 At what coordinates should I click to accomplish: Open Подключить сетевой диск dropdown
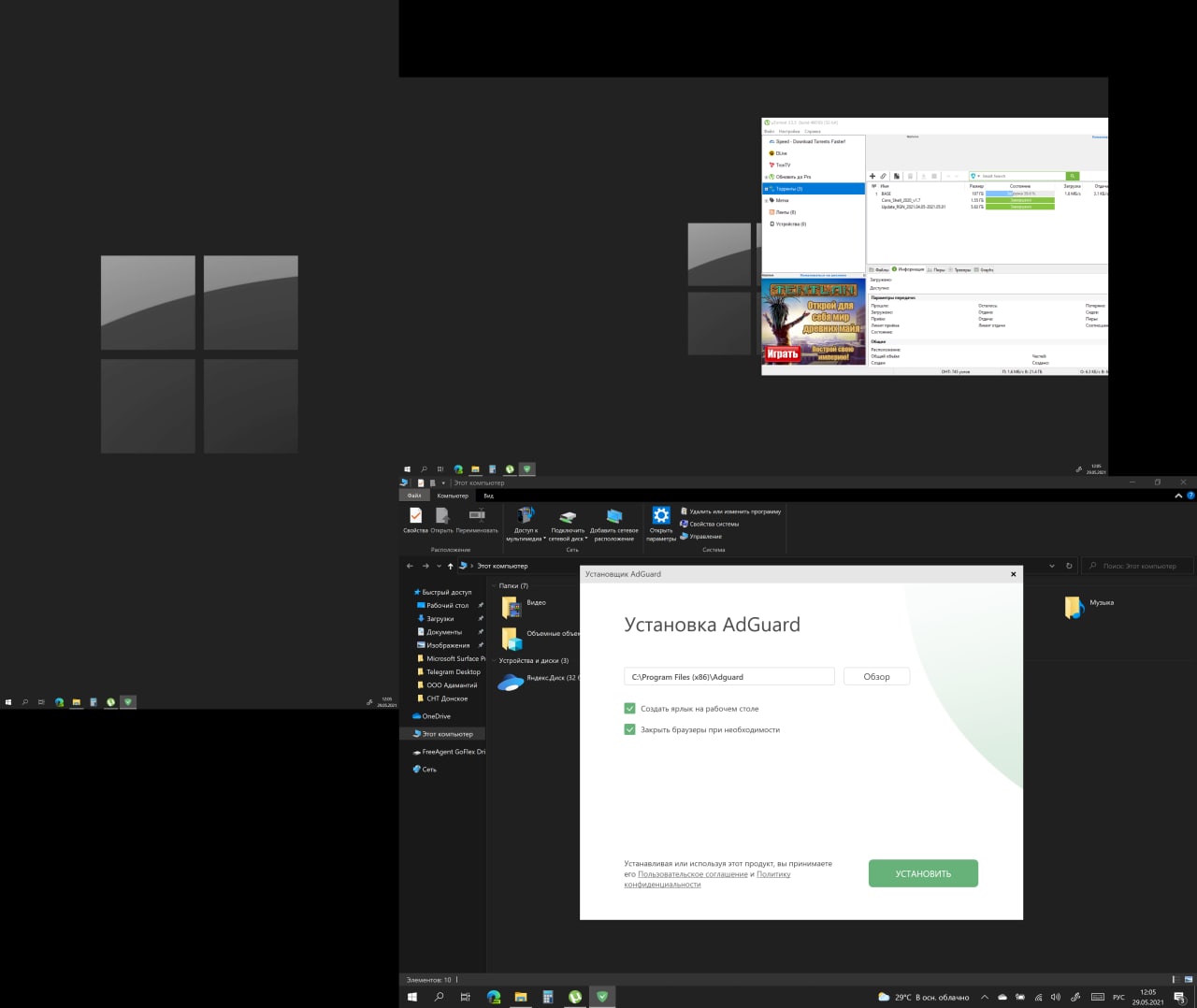pyautogui.click(x=568, y=525)
